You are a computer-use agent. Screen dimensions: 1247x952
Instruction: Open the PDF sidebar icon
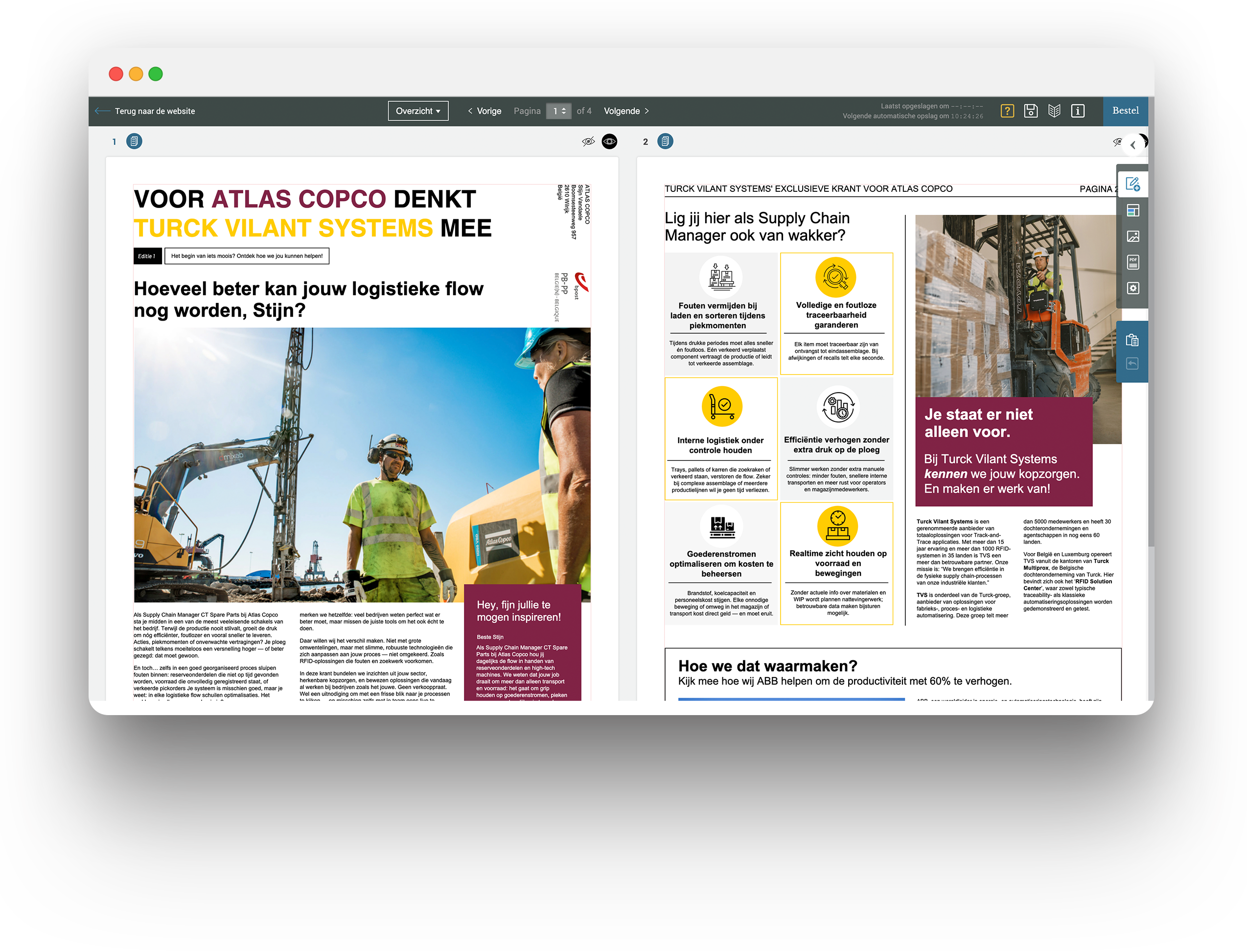tap(1132, 262)
